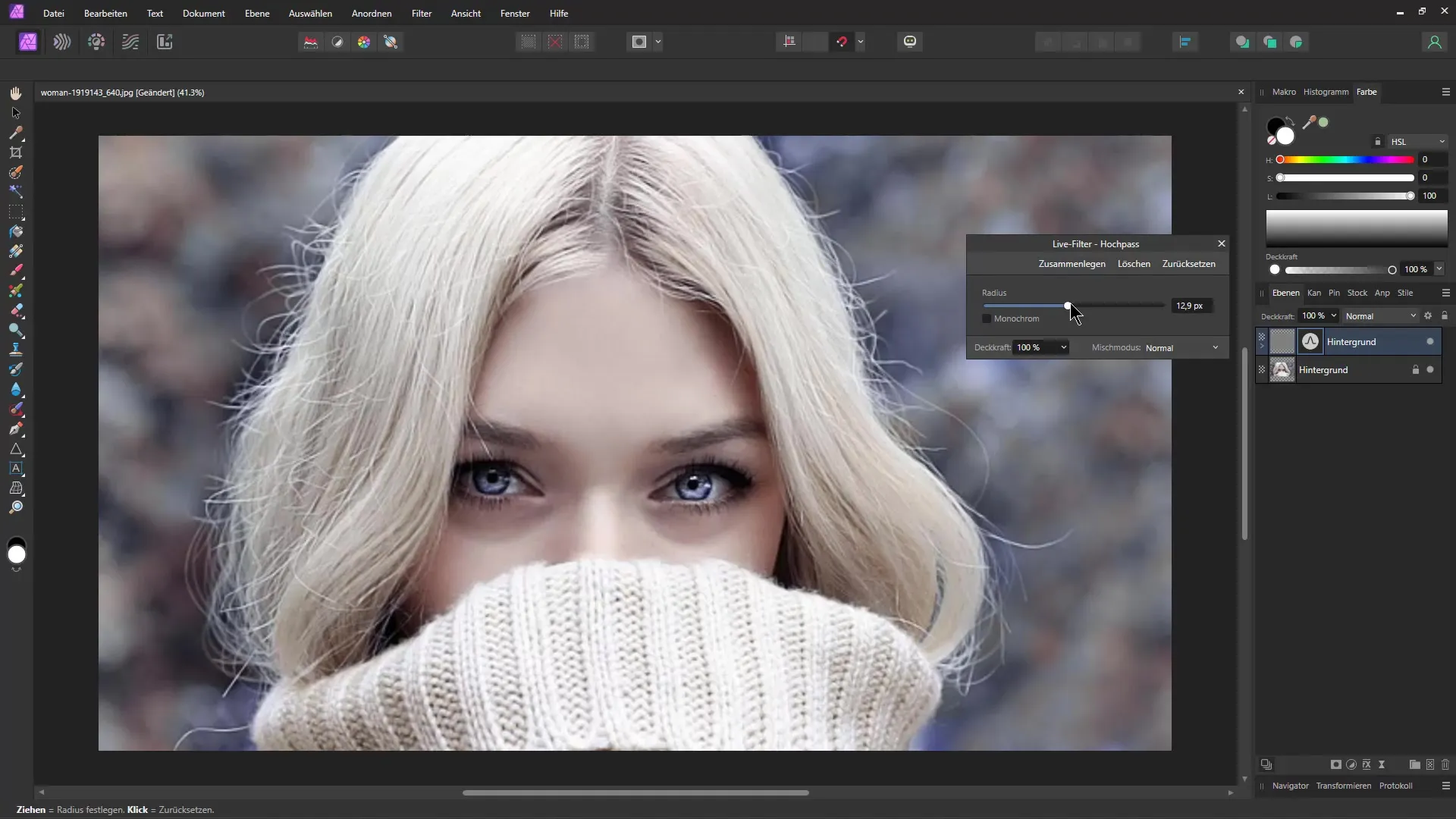Open Layers panel blend mode Normal dropdown
This screenshot has height=819, width=1456.
[x=1381, y=316]
